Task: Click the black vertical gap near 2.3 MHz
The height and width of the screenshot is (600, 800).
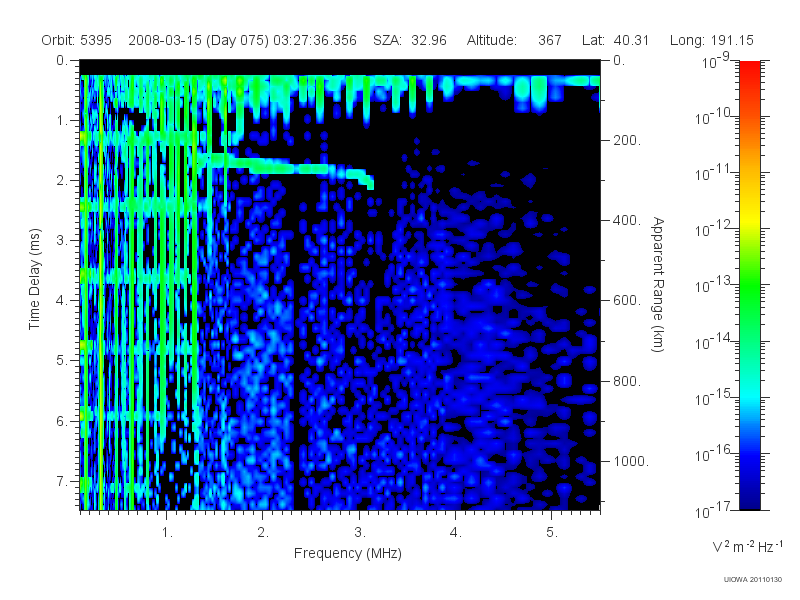Action: 296,357
